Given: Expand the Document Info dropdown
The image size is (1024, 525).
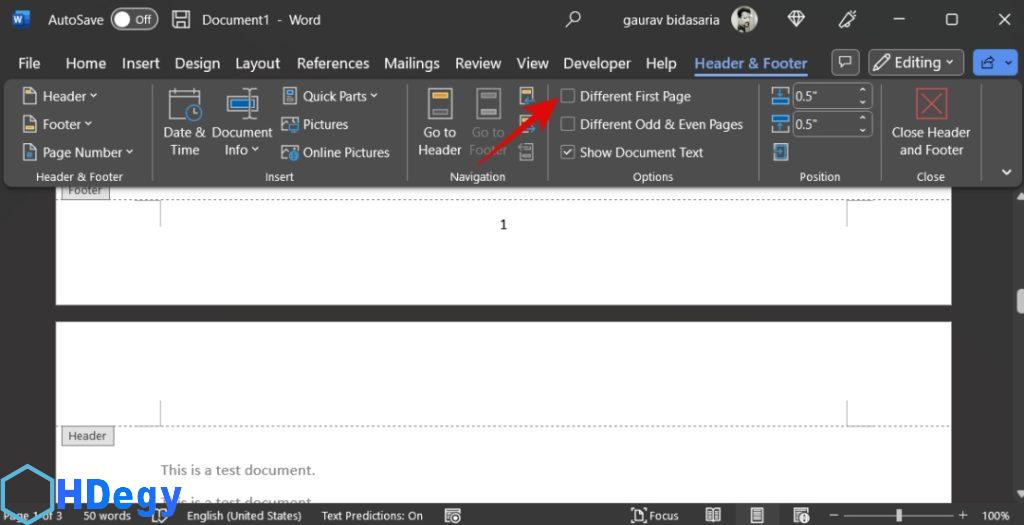Looking at the screenshot, I should (242, 140).
